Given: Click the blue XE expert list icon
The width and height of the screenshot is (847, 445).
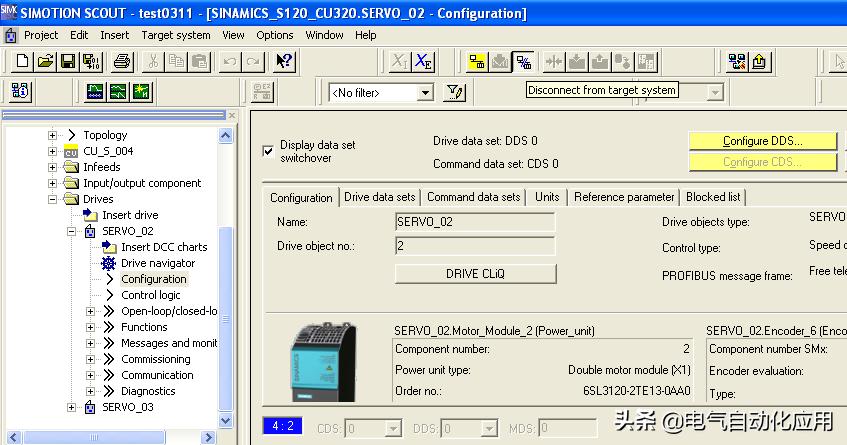Looking at the screenshot, I should [x=423, y=62].
